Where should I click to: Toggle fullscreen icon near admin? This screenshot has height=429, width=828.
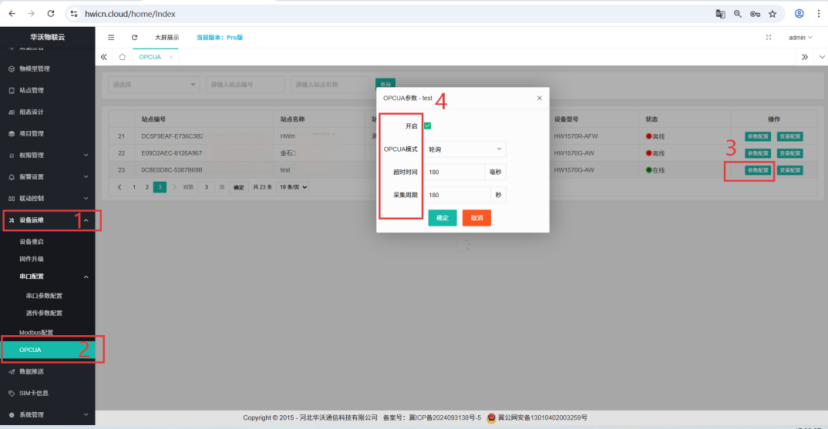pyautogui.click(x=768, y=38)
